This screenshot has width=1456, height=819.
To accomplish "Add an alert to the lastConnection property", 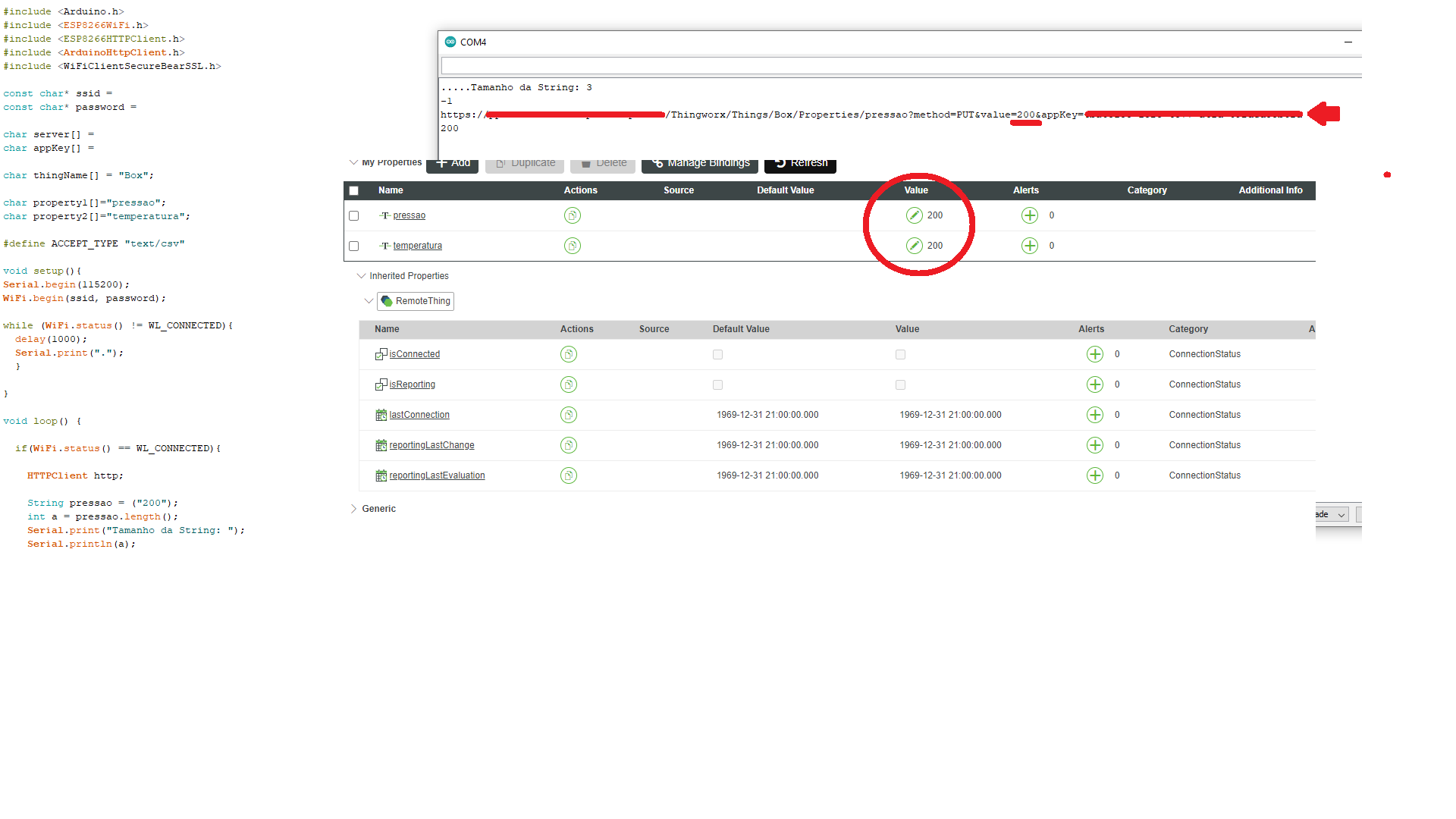I will [1095, 415].
